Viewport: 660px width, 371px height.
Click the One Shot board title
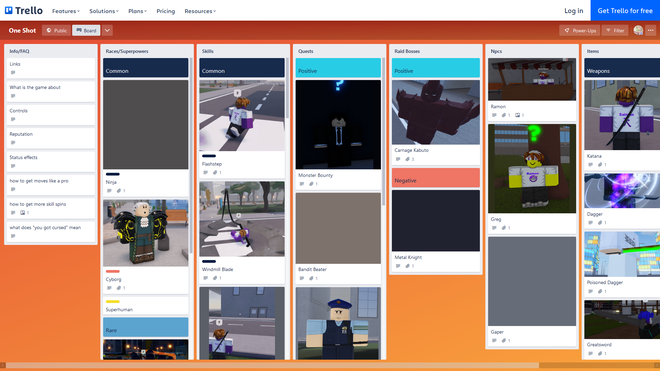[22, 30]
